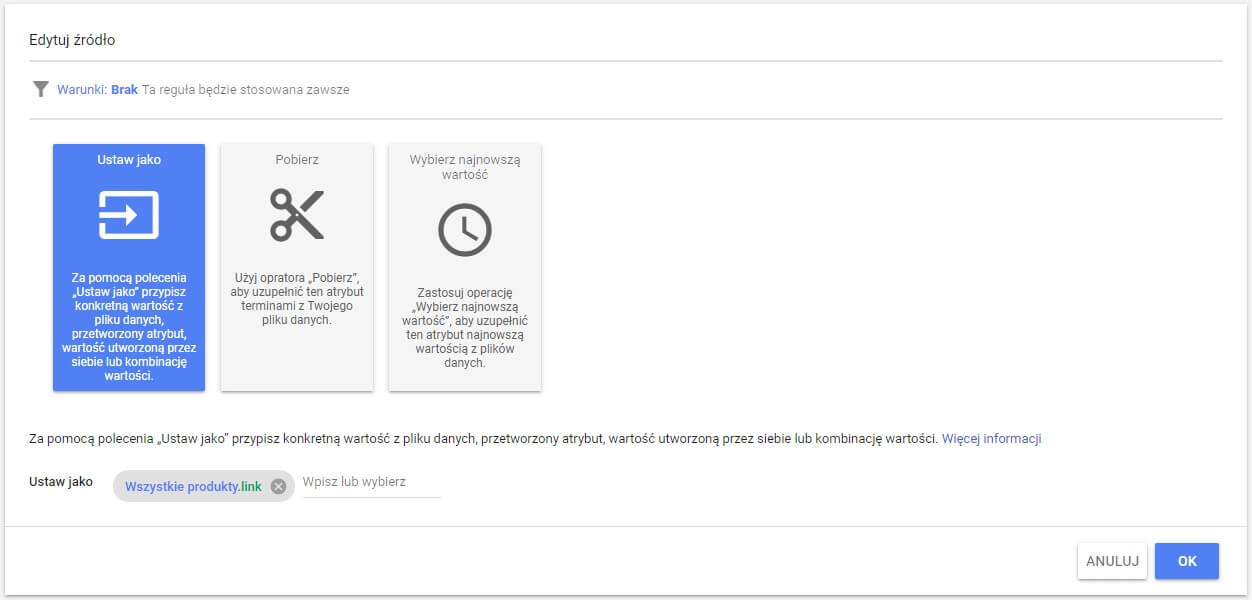The height and width of the screenshot is (600, 1252).
Task: Click the Brak conditions value
Action: [124, 89]
